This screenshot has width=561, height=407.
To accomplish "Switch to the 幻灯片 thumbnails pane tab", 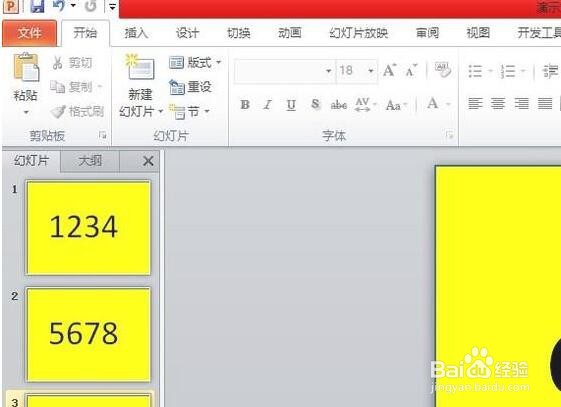I will [31, 161].
